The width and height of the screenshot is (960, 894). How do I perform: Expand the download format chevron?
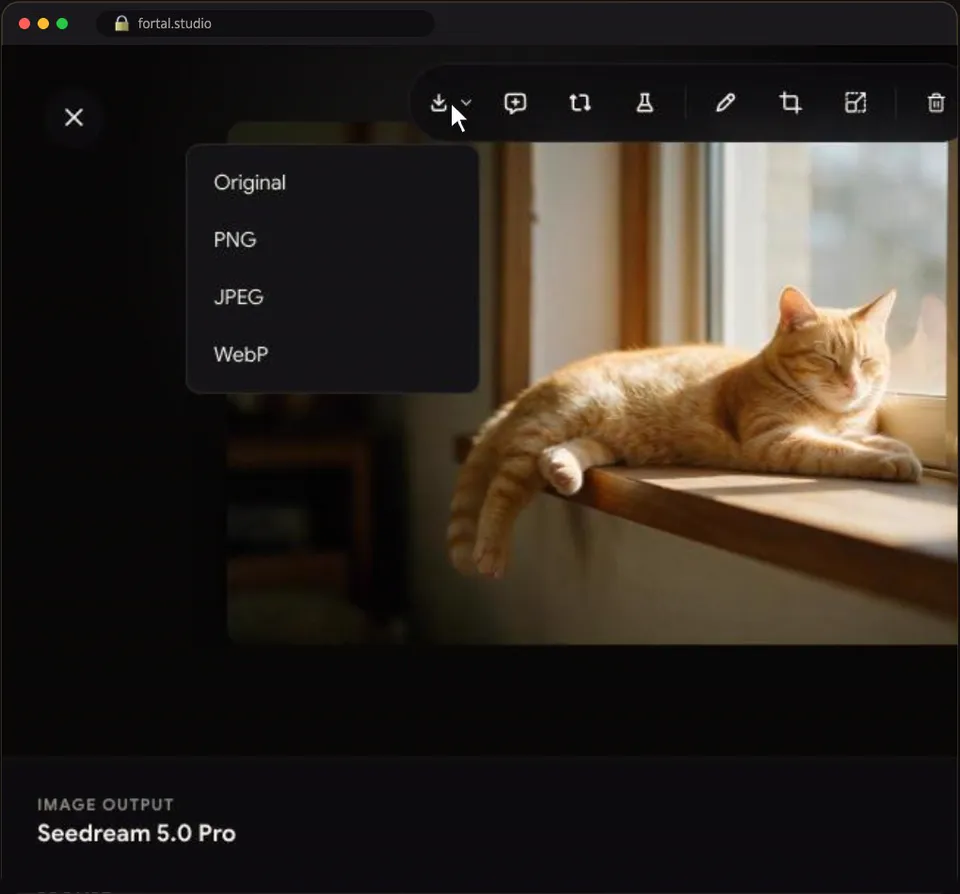tap(466, 102)
